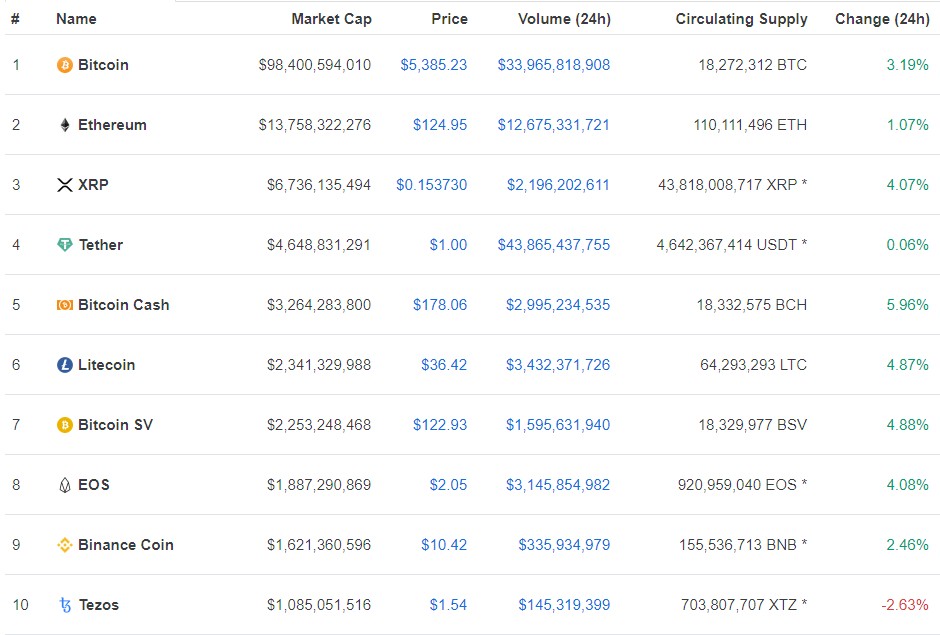This screenshot has height=635, width=940.
Task: Click the EOS logo icon
Action: 65,484
